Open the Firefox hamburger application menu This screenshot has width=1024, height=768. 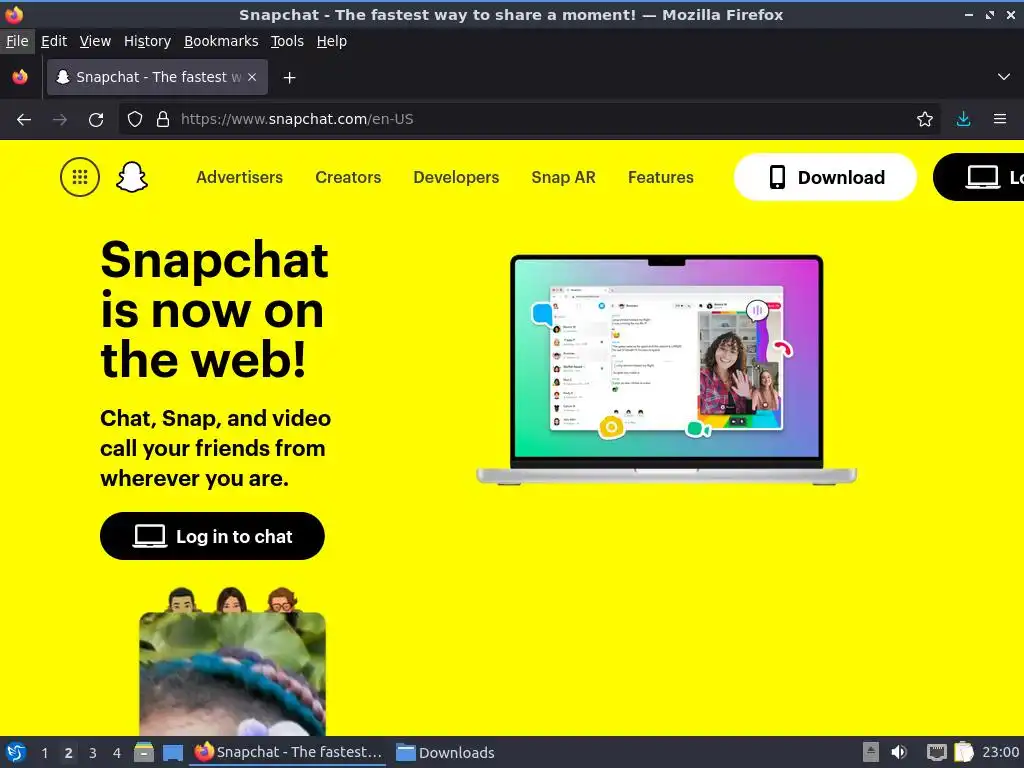[x=1000, y=120]
